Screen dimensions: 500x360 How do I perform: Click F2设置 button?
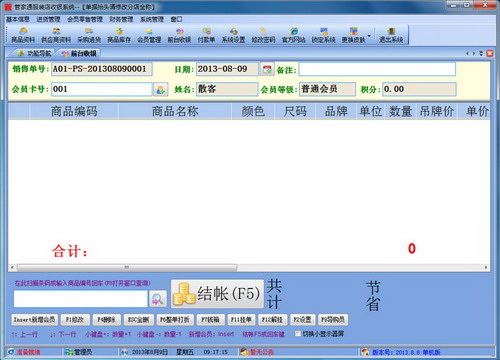point(302,320)
